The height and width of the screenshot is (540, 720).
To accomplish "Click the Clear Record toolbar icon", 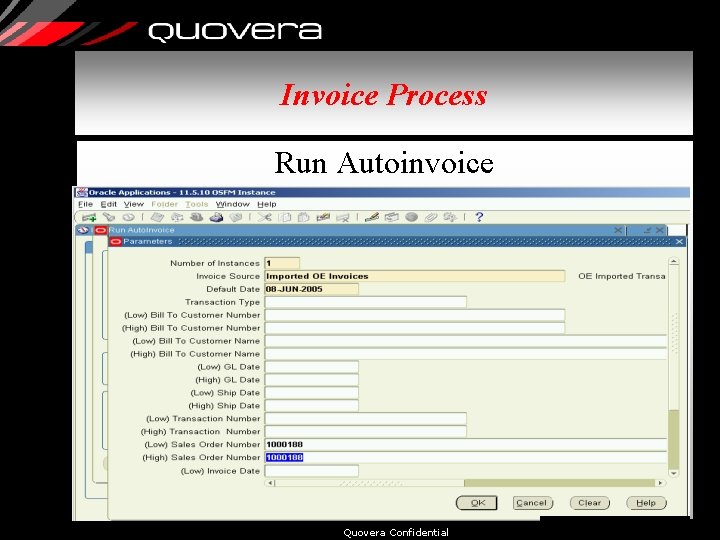I will point(323,217).
